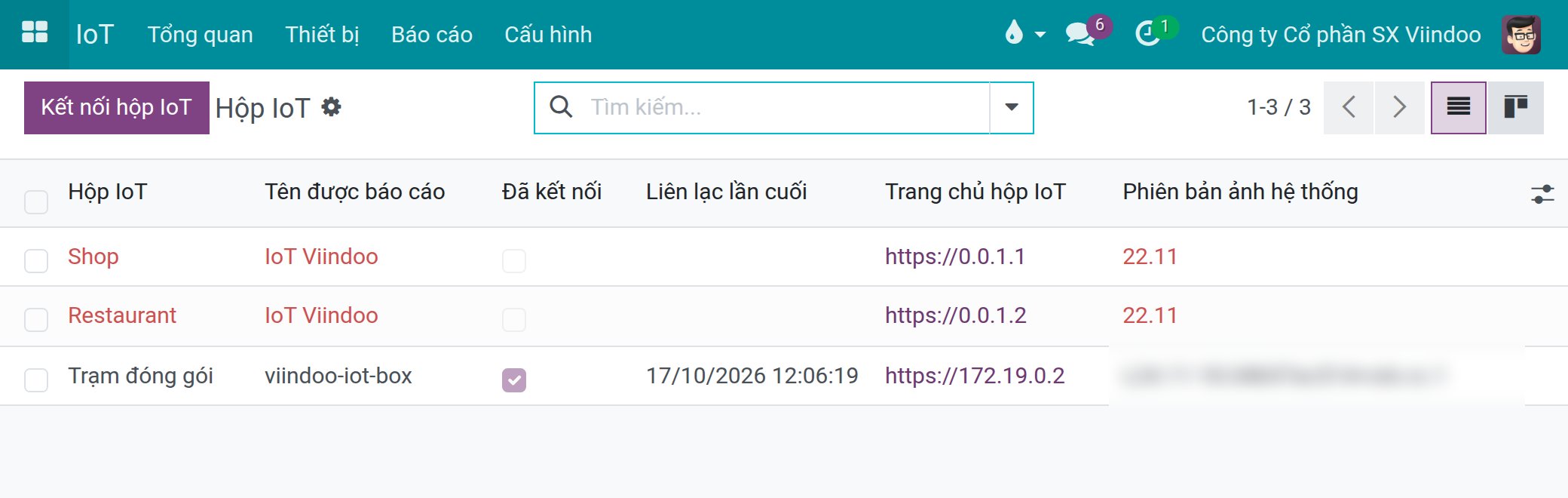Select the Restaurant row checkbox
The height and width of the screenshot is (498, 1568).
point(36,319)
